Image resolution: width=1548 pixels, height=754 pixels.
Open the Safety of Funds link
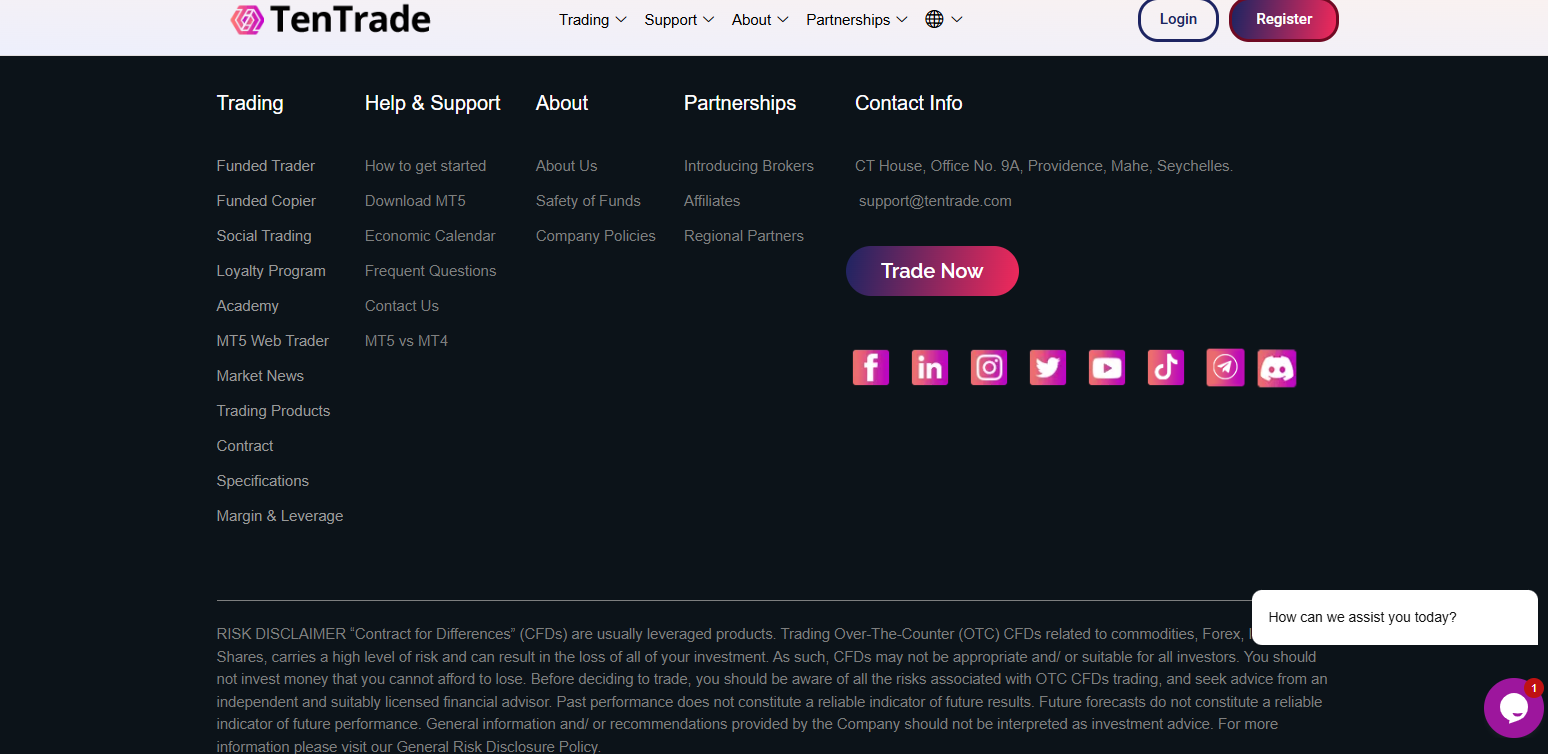tap(588, 201)
